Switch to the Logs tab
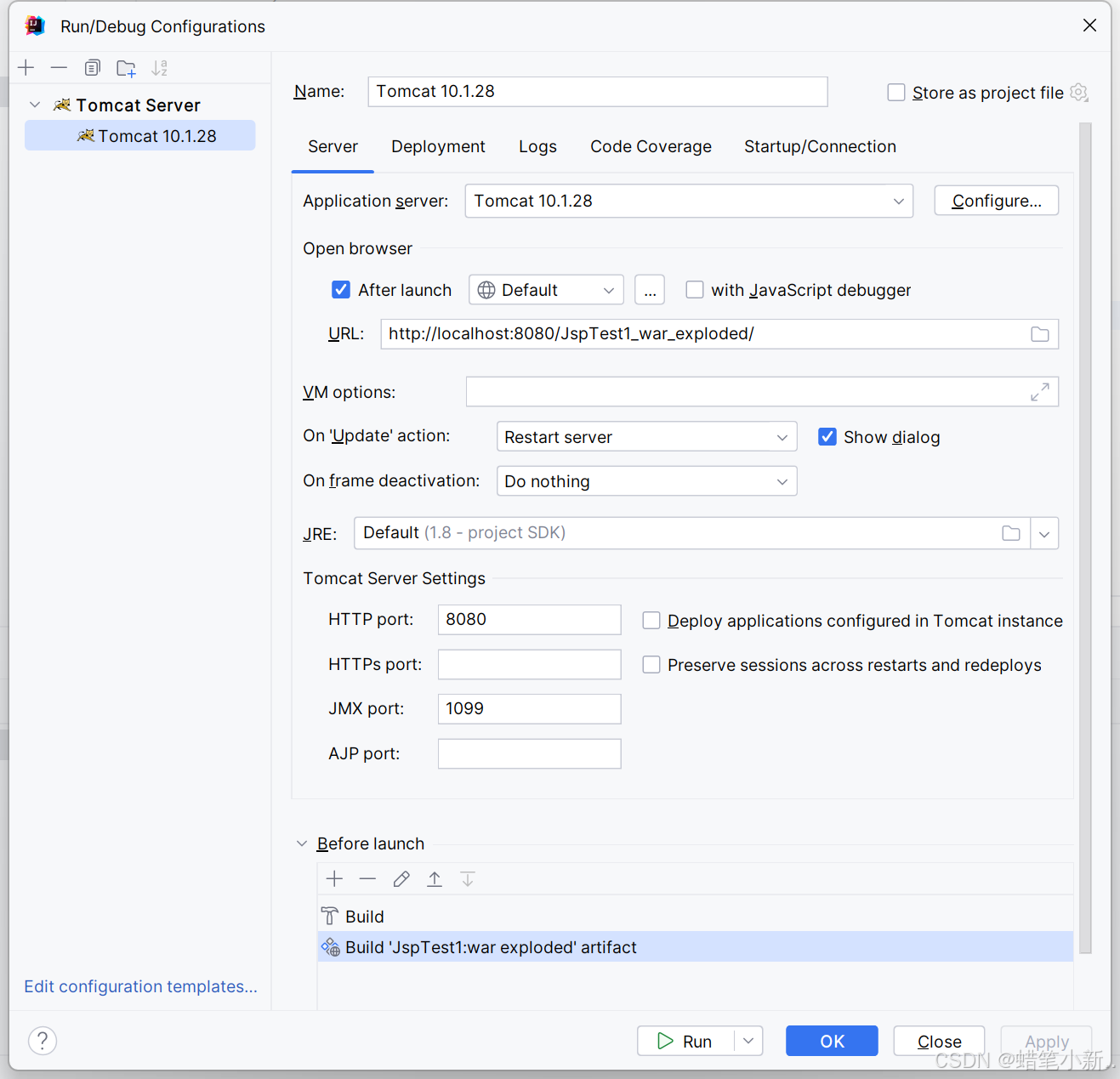This screenshot has width=1120, height=1079. 537,146
